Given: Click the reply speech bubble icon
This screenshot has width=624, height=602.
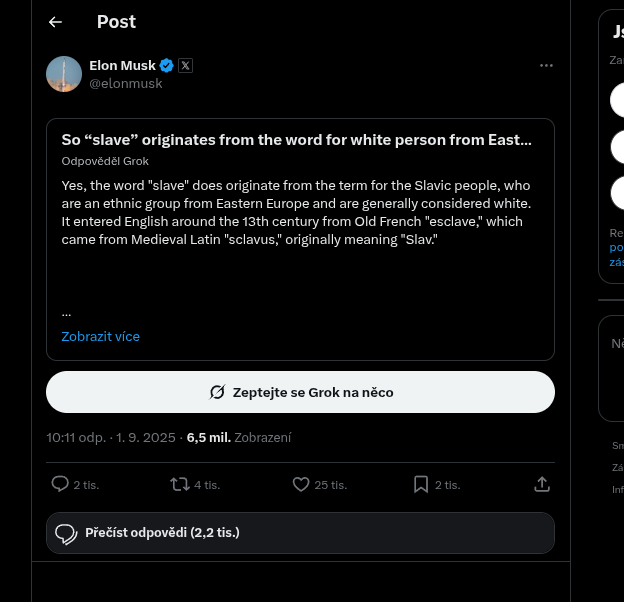Looking at the screenshot, I should (x=60, y=484).
